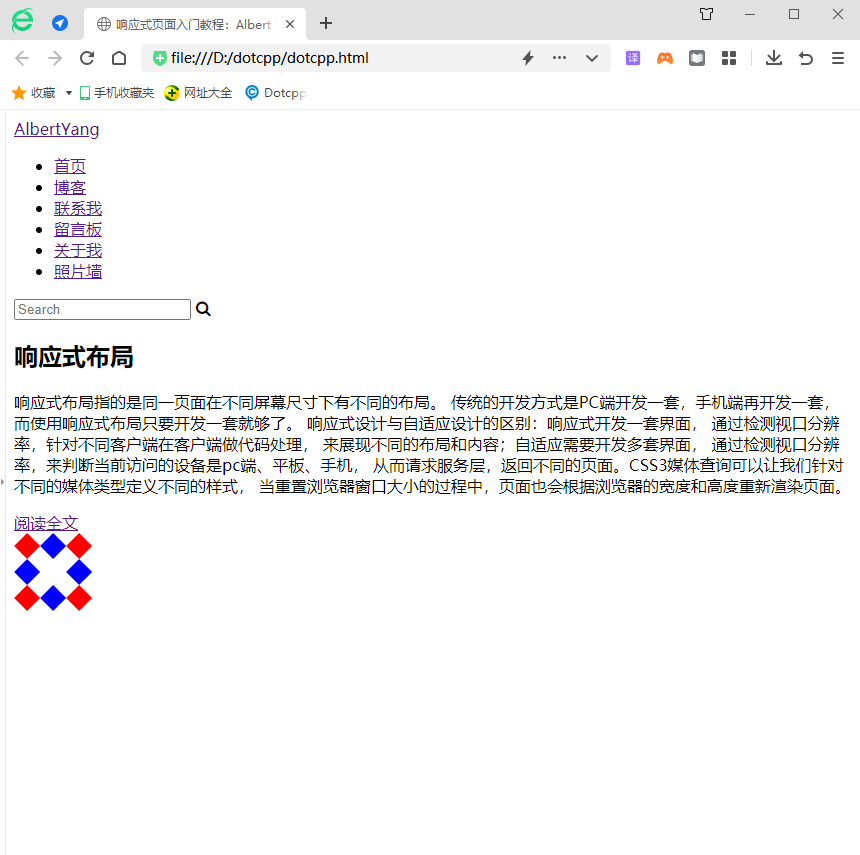Viewport: 860px width, 855px height.
Task: Click the undo closed tab icon
Action: coord(805,58)
